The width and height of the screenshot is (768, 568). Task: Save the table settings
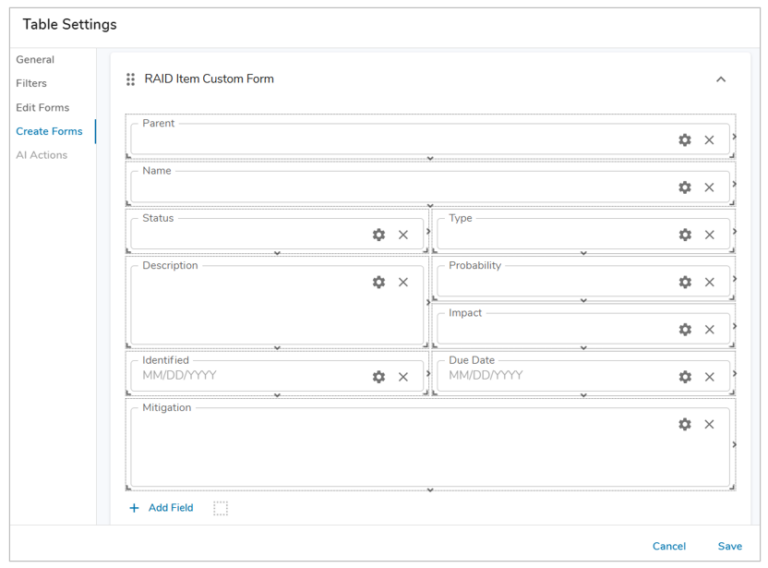(730, 546)
